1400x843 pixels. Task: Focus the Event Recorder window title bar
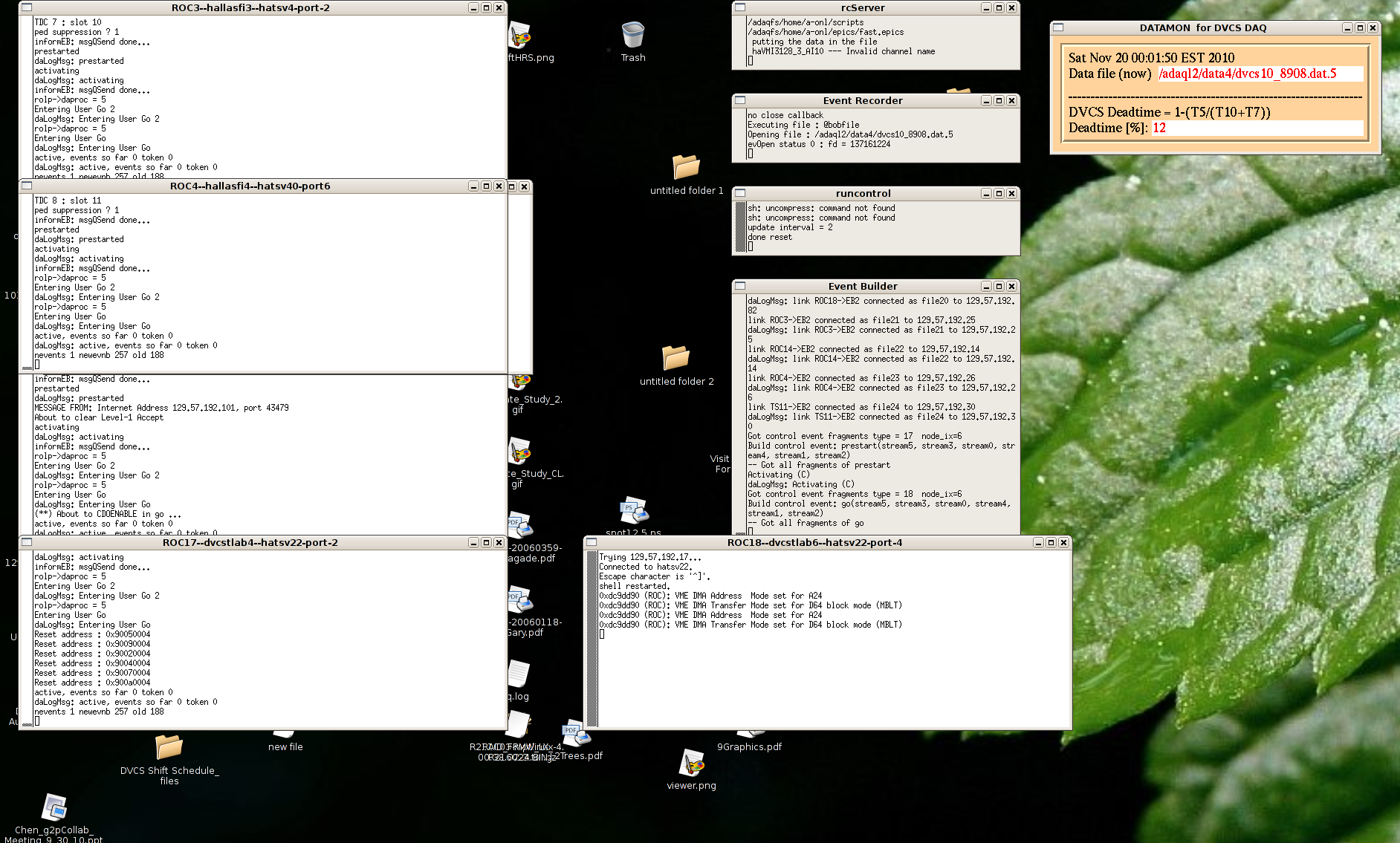[863, 100]
